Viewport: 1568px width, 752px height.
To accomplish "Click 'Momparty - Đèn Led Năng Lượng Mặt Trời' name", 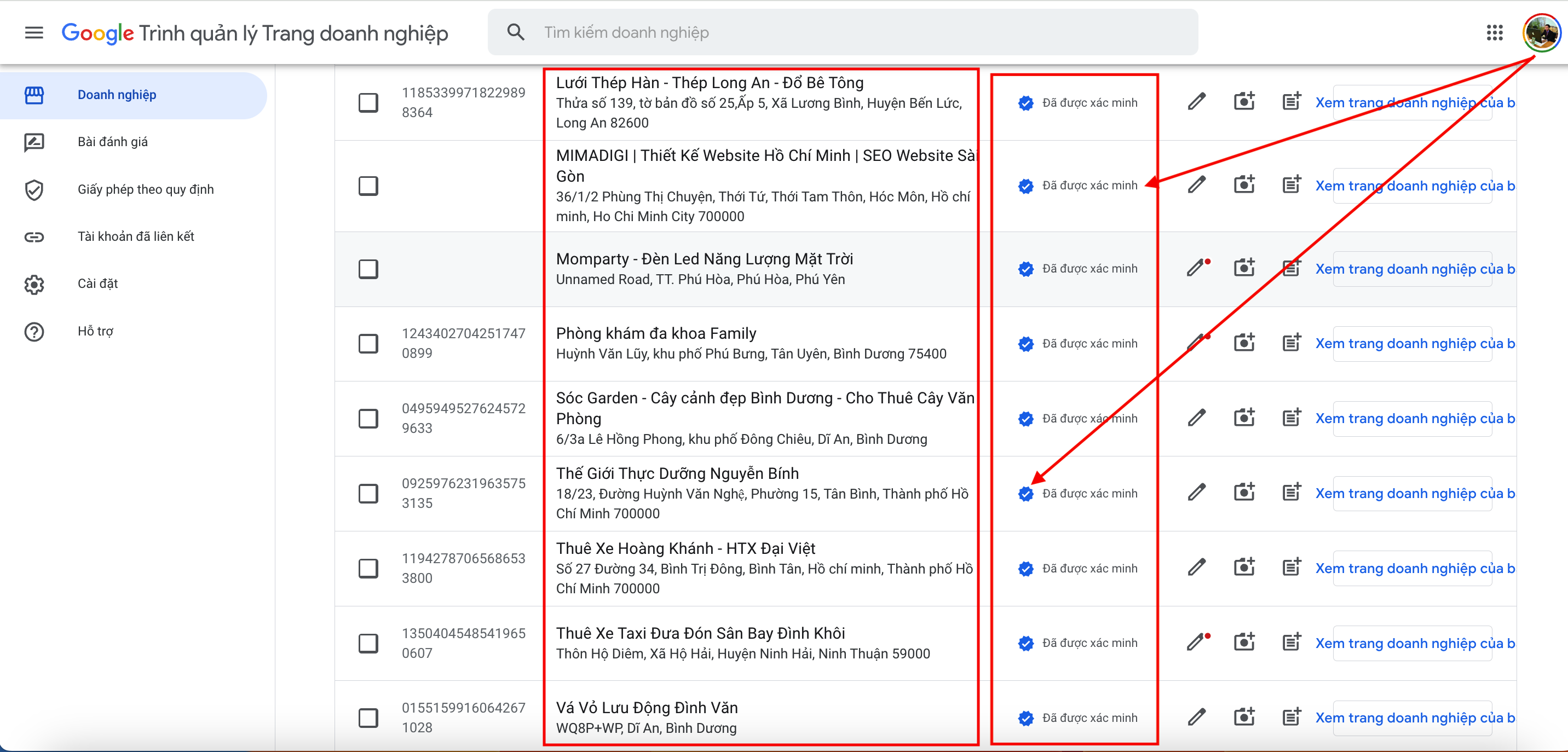I will pyautogui.click(x=704, y=259).
